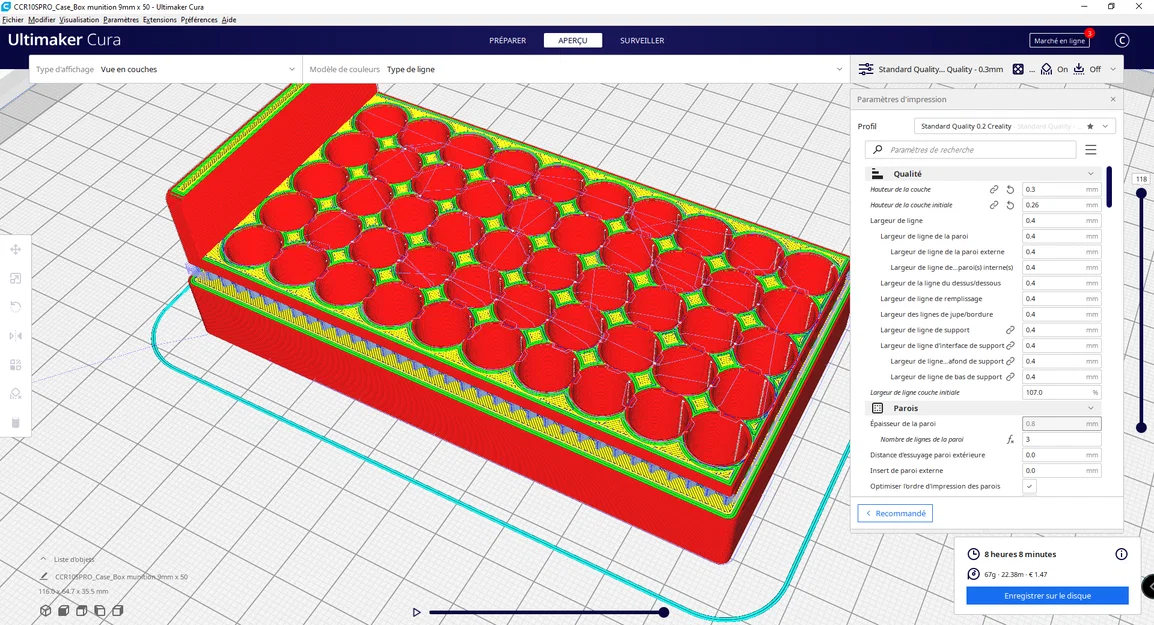Open the Extensions menu
This screenshot has height=625, width=1154.
coord(160,20)
